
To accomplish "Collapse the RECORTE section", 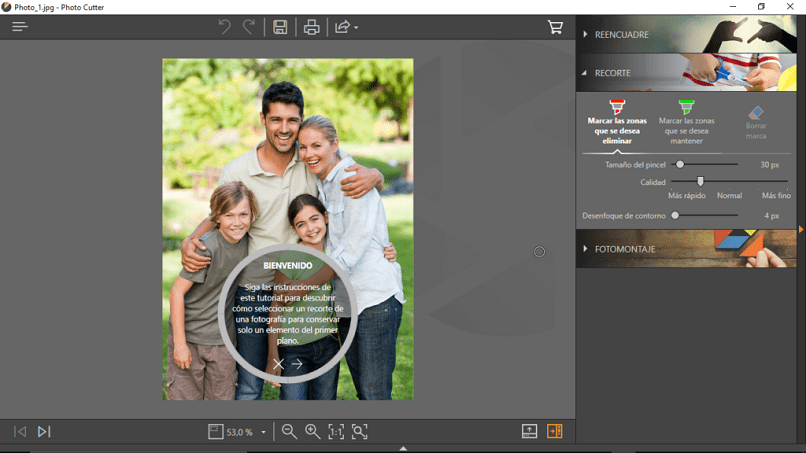I will (x=686, y=73).
